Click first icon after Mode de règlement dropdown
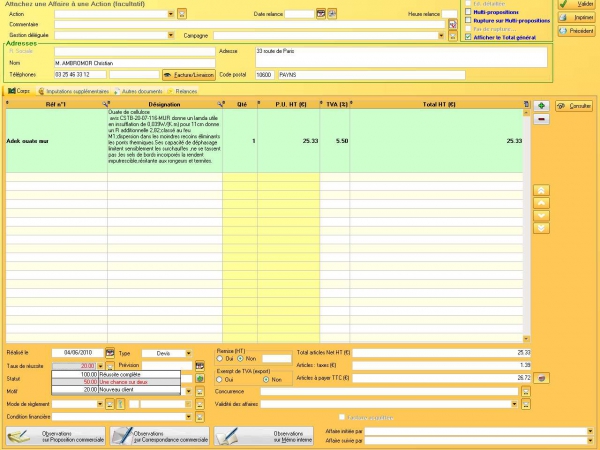This screenshot has width=600, height=450. coord(110,404)
